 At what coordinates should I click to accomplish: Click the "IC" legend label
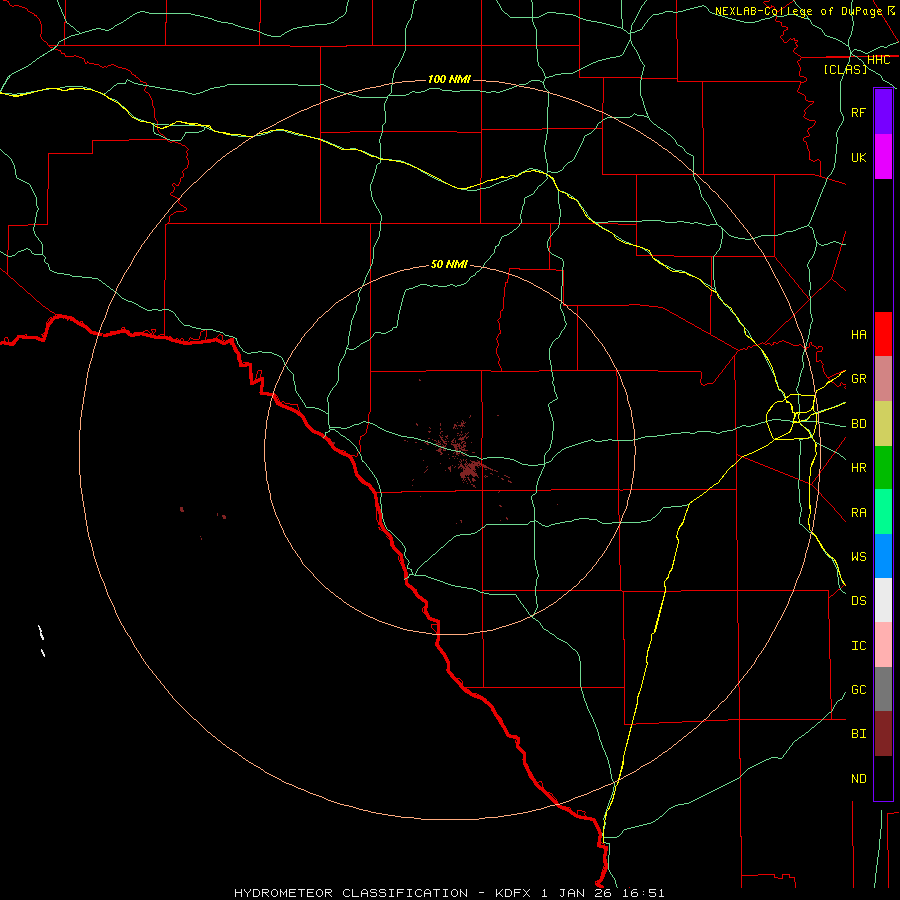pos(859,646)
